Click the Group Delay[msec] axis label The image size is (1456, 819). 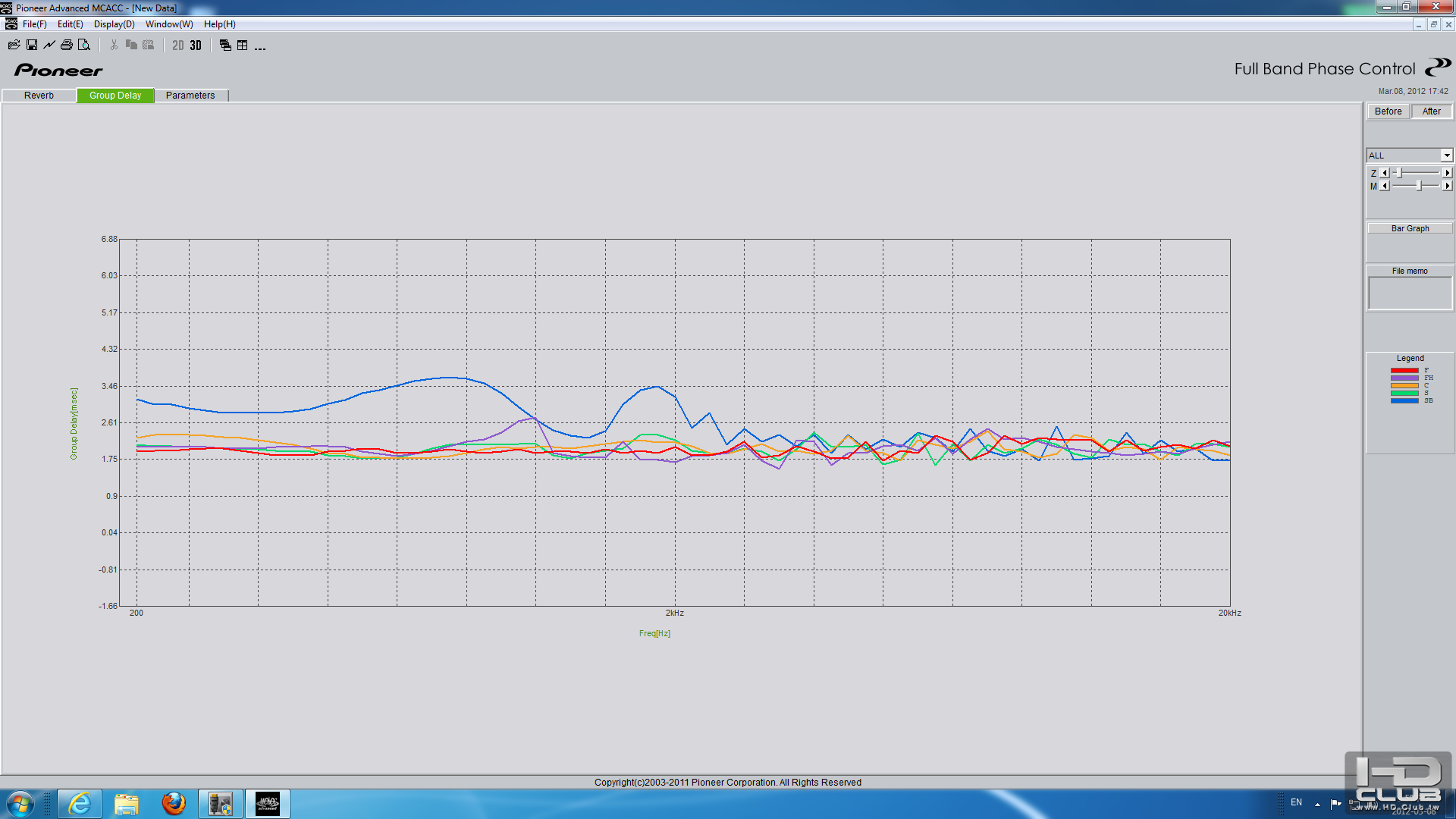pyautogui.click(x=74, y=423)
